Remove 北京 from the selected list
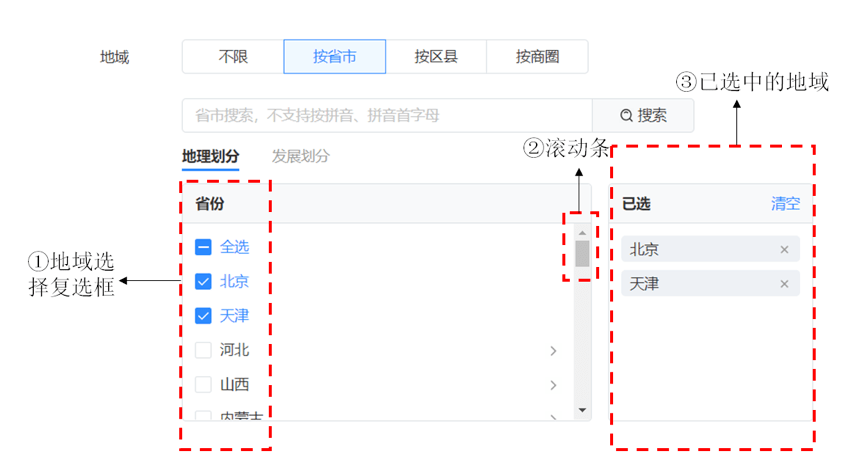 [784, 250]
